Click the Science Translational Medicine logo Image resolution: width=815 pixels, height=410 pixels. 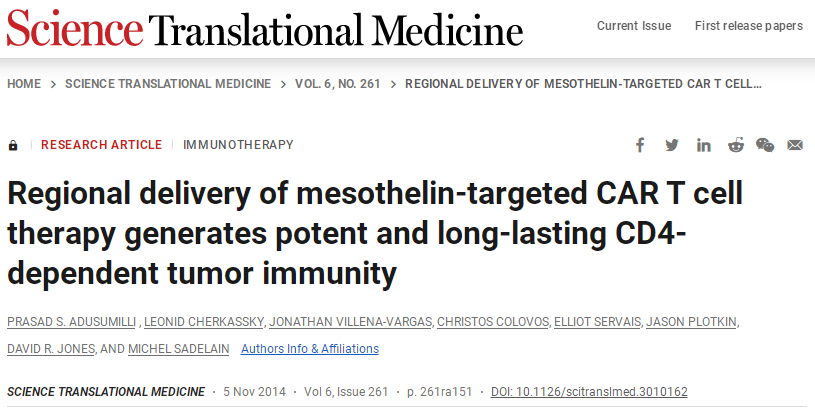264,28
